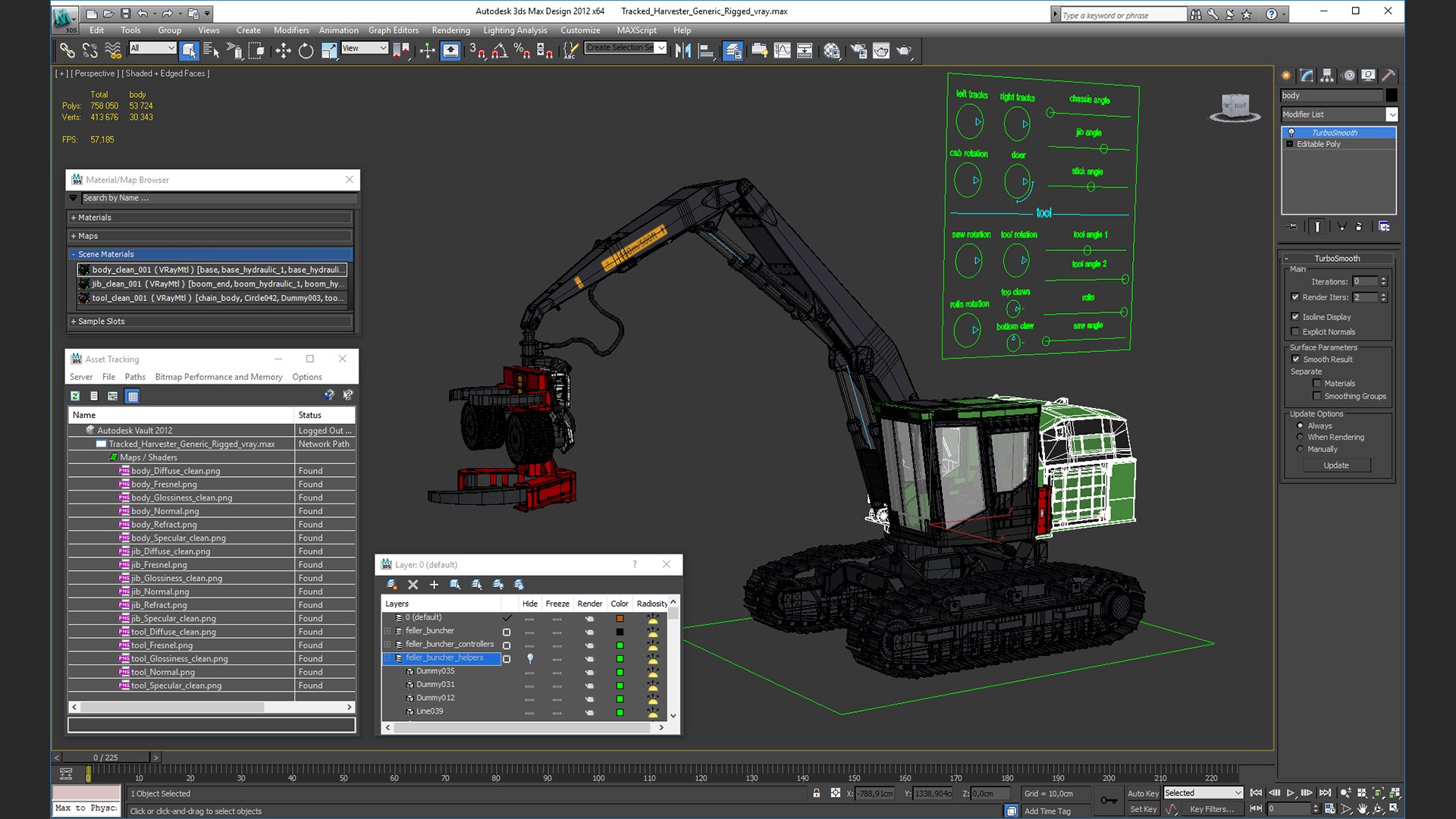Switch to Motion command panel tab

pyautogui.click(x=1348, y=75)
